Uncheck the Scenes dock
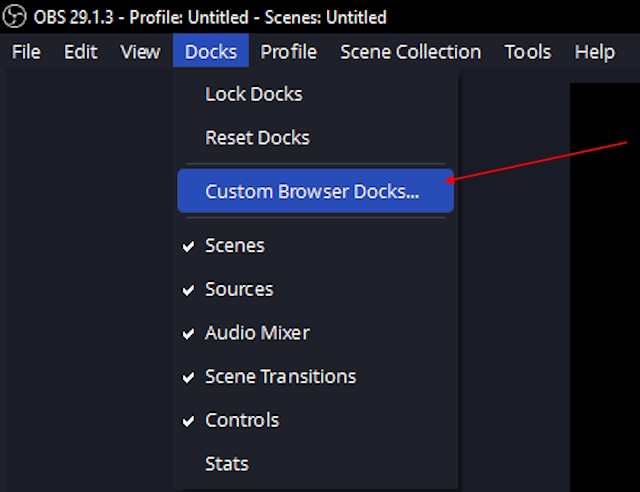The image size is (640, 492). point(235,245)
